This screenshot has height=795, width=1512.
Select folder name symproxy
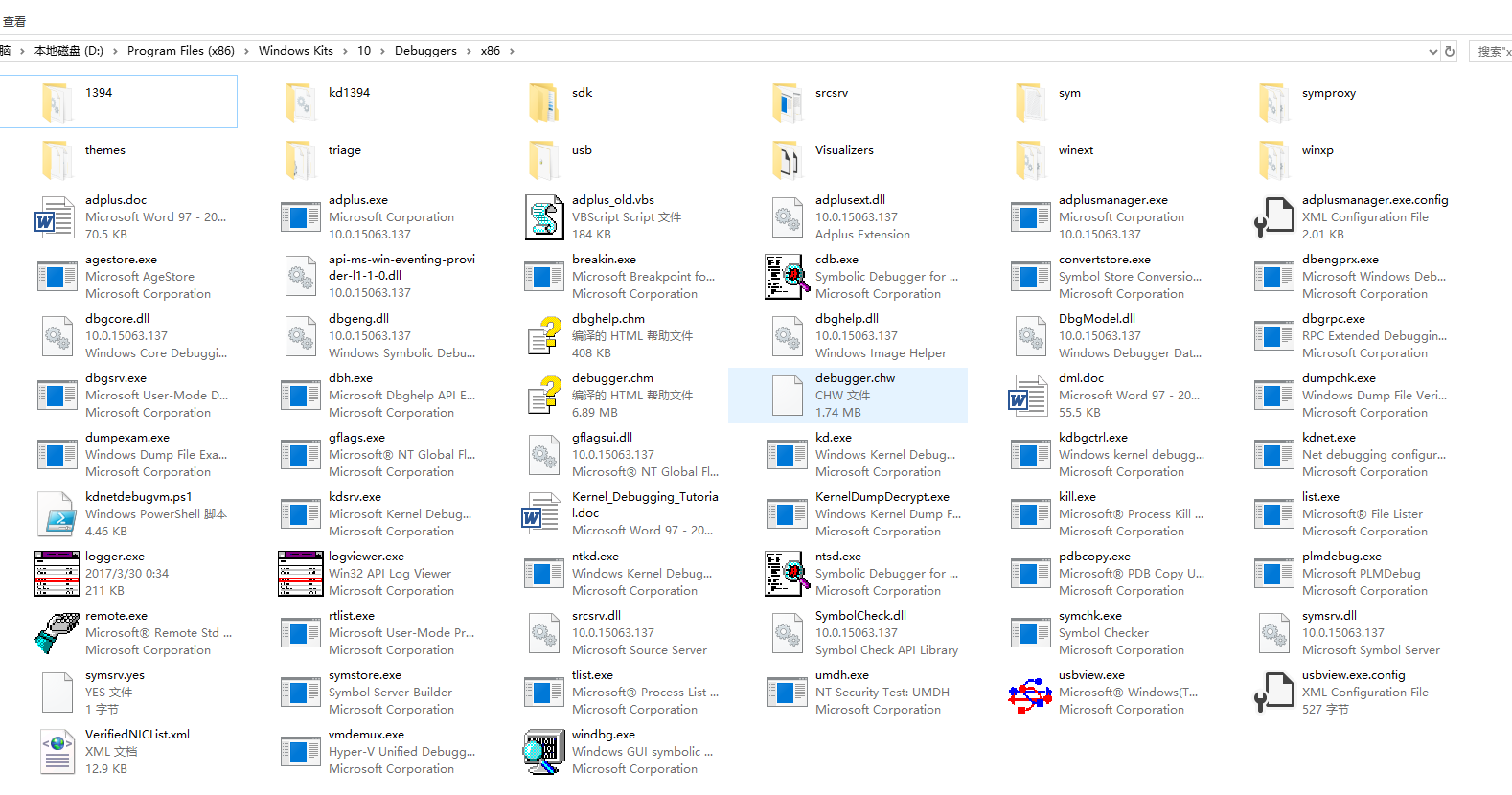point(1329,93)
